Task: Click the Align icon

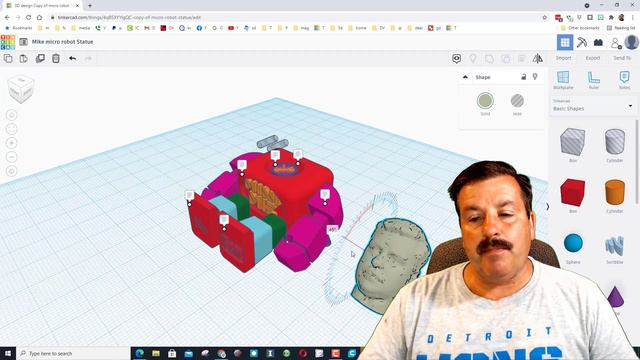Action: [522, 58]
